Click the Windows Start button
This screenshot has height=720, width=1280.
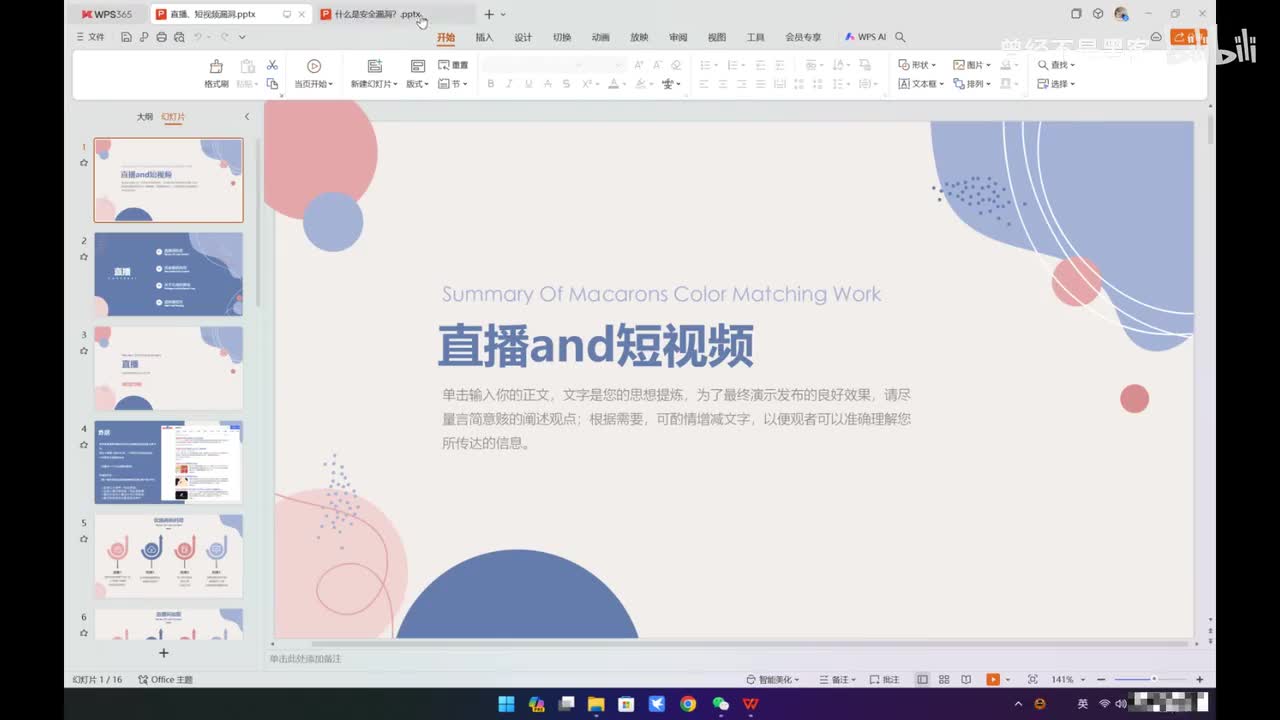(x=506, y=704)
